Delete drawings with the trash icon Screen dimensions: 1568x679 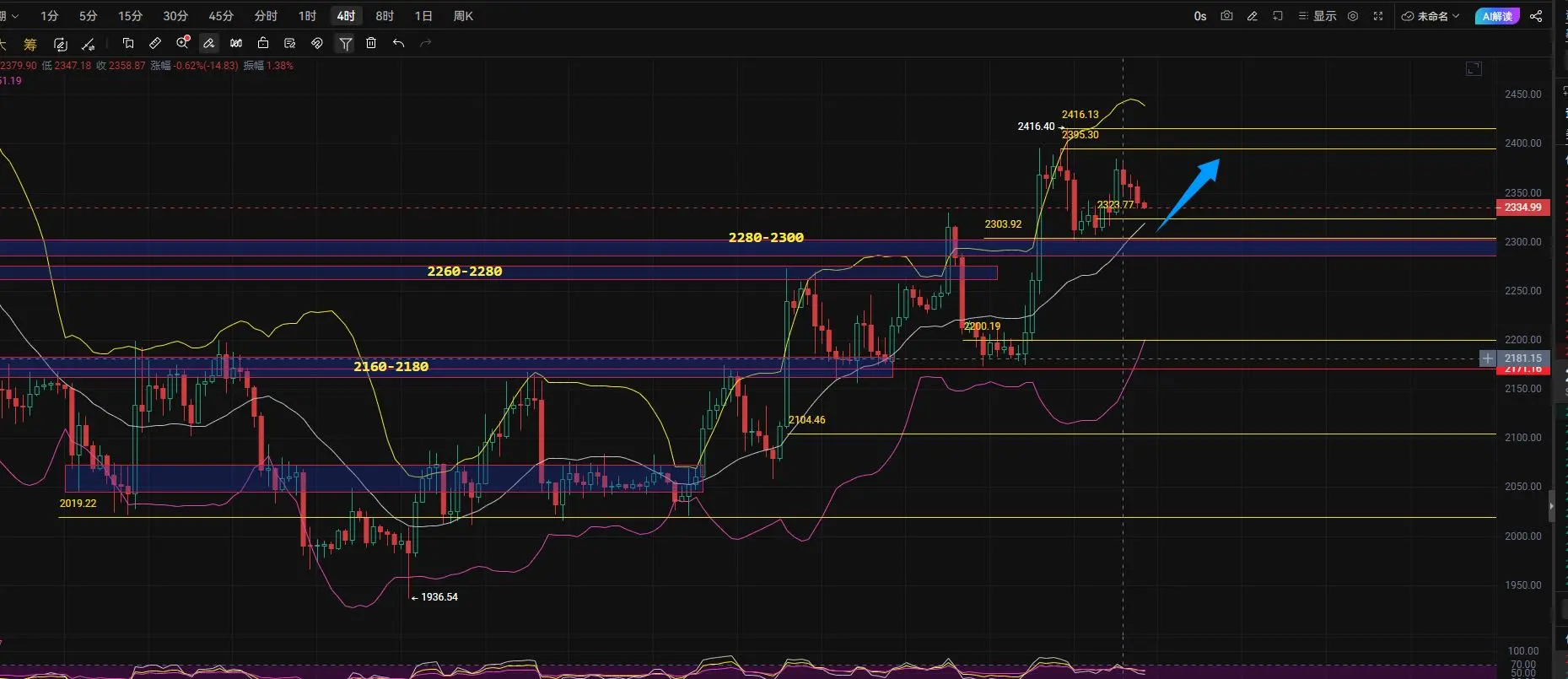coord(371,43)
